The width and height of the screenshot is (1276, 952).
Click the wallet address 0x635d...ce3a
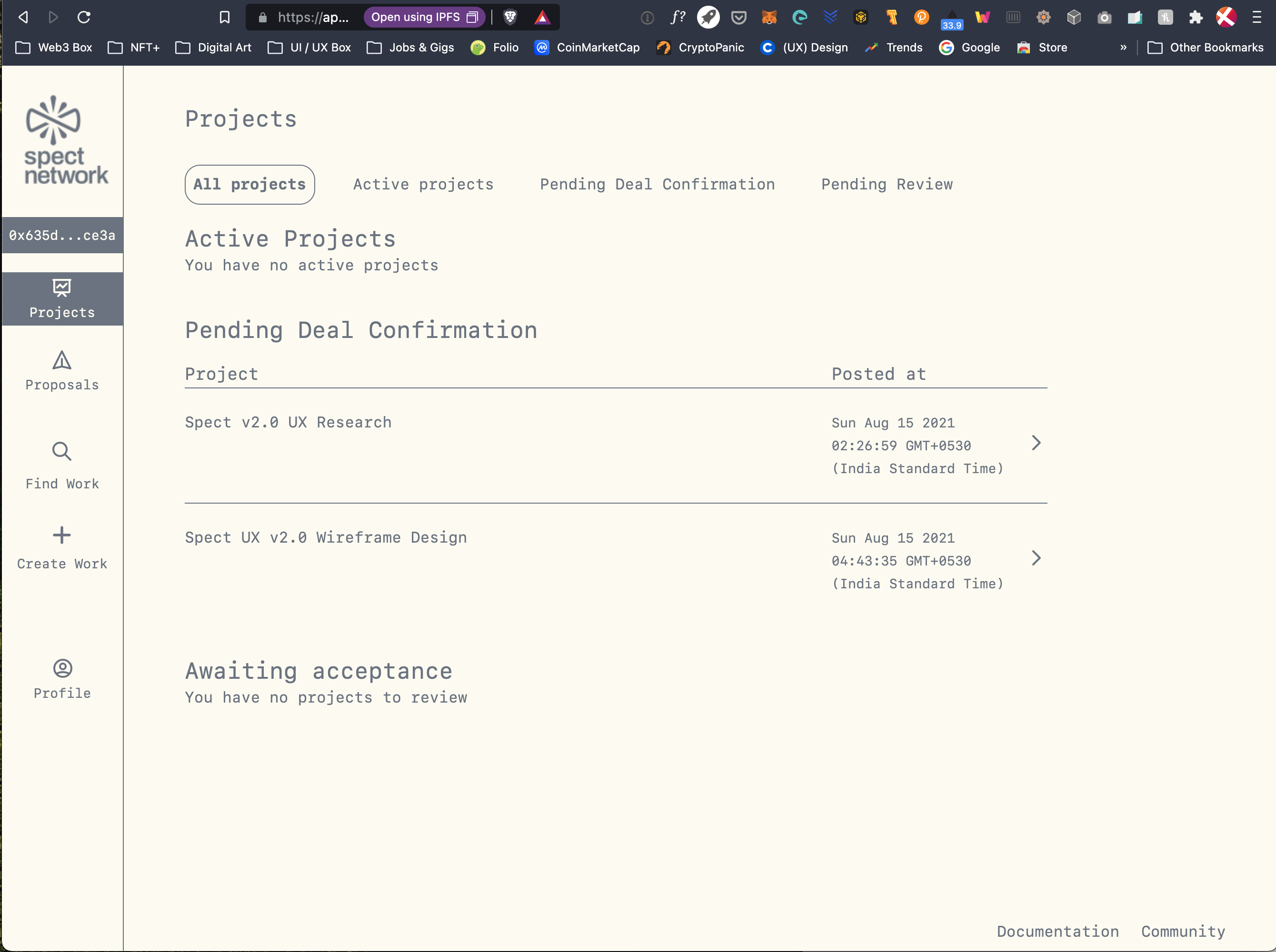62,235
